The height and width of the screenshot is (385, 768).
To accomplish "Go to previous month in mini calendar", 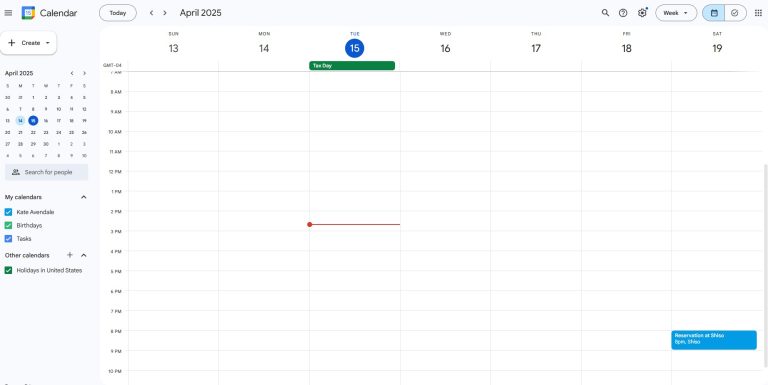I will click(72, 73).
